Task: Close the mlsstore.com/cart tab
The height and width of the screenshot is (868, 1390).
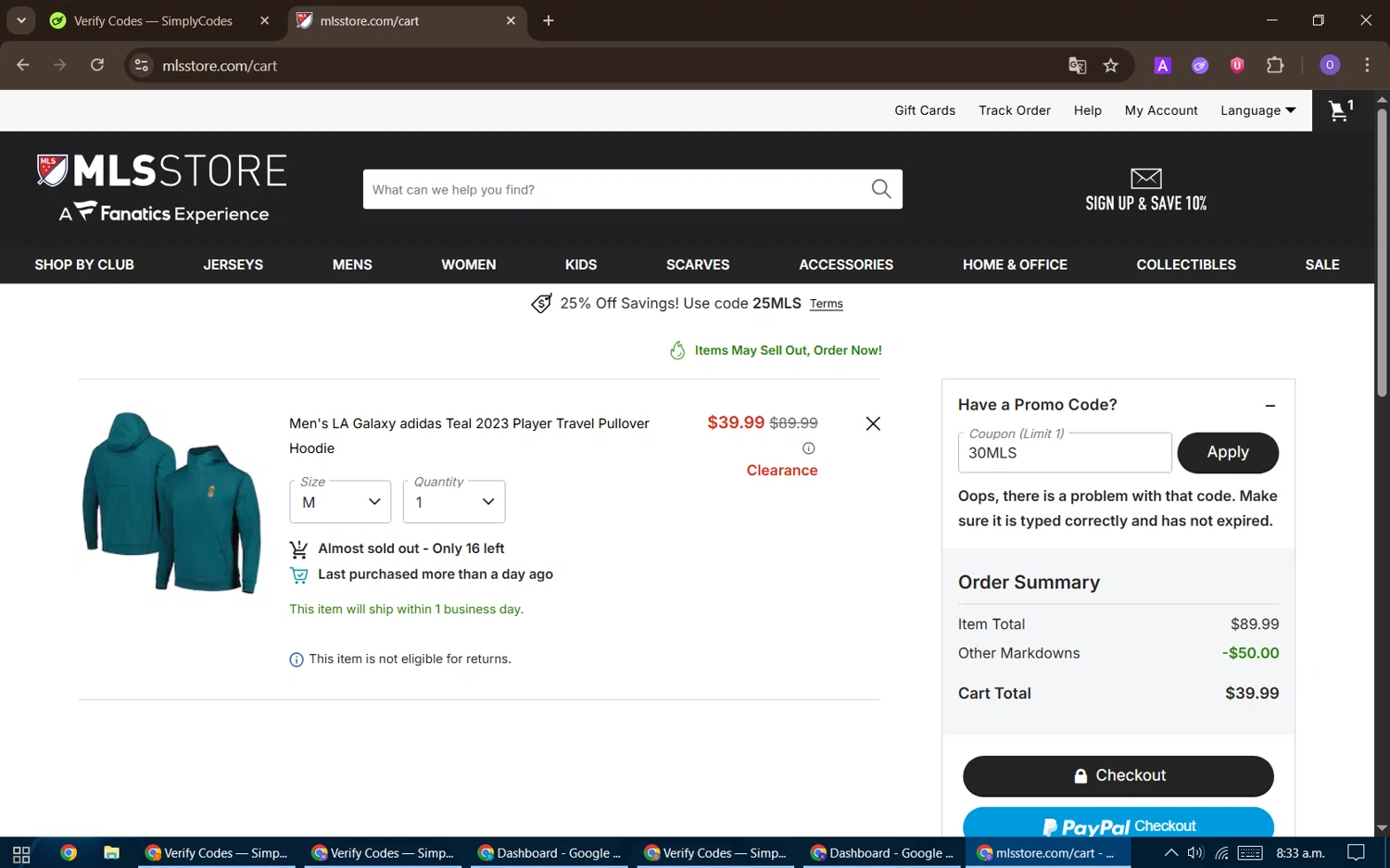Action: click(x=511, y=20)
